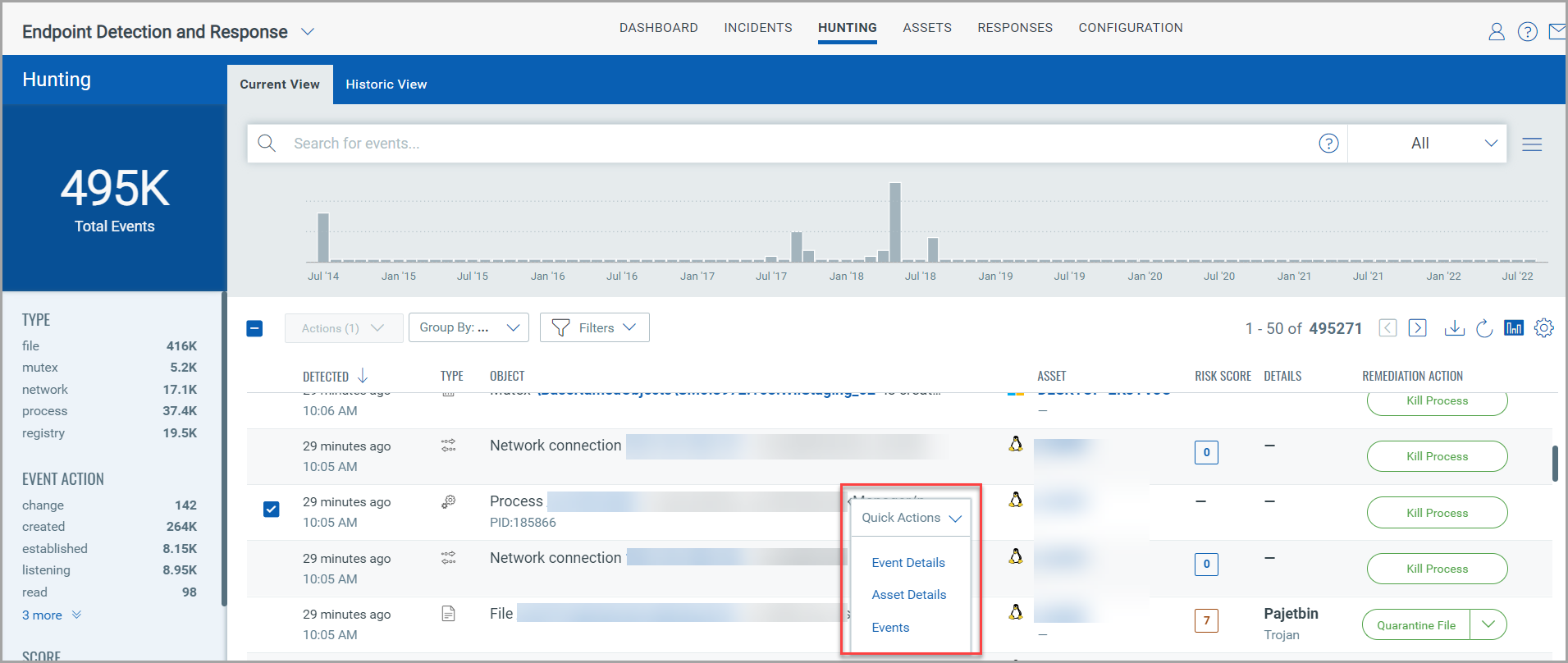Switch to the Historic View tab
Image resolution: width=1568 pixels, height=663 pixels.
[x=386, y=85]
